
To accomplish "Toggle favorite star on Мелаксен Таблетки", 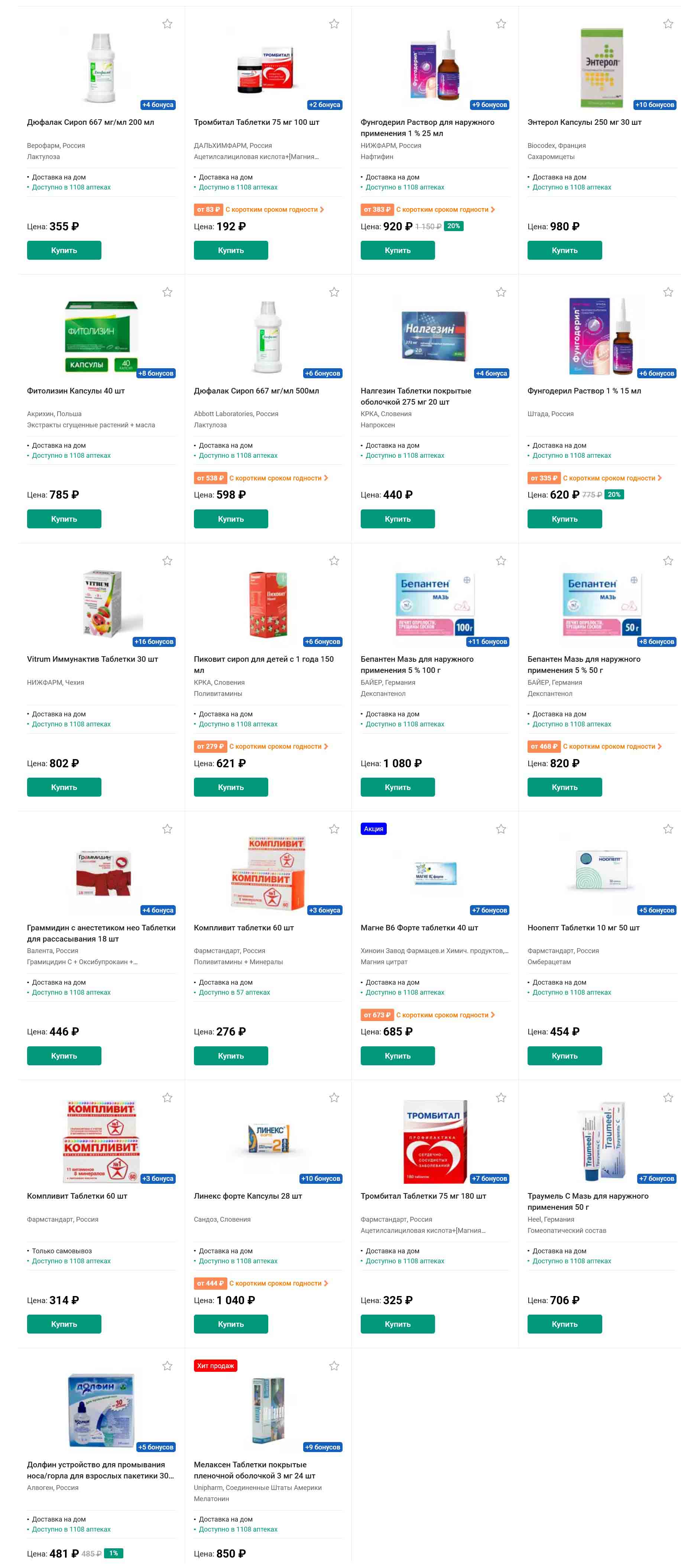I will tap(334, 1366).
